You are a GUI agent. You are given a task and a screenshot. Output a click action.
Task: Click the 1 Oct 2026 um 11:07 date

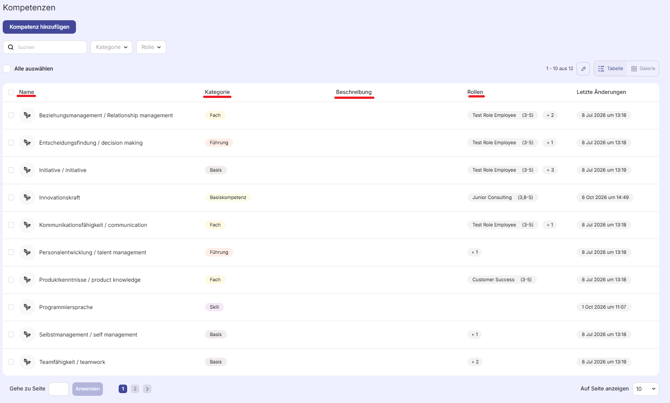pos(604,307)
